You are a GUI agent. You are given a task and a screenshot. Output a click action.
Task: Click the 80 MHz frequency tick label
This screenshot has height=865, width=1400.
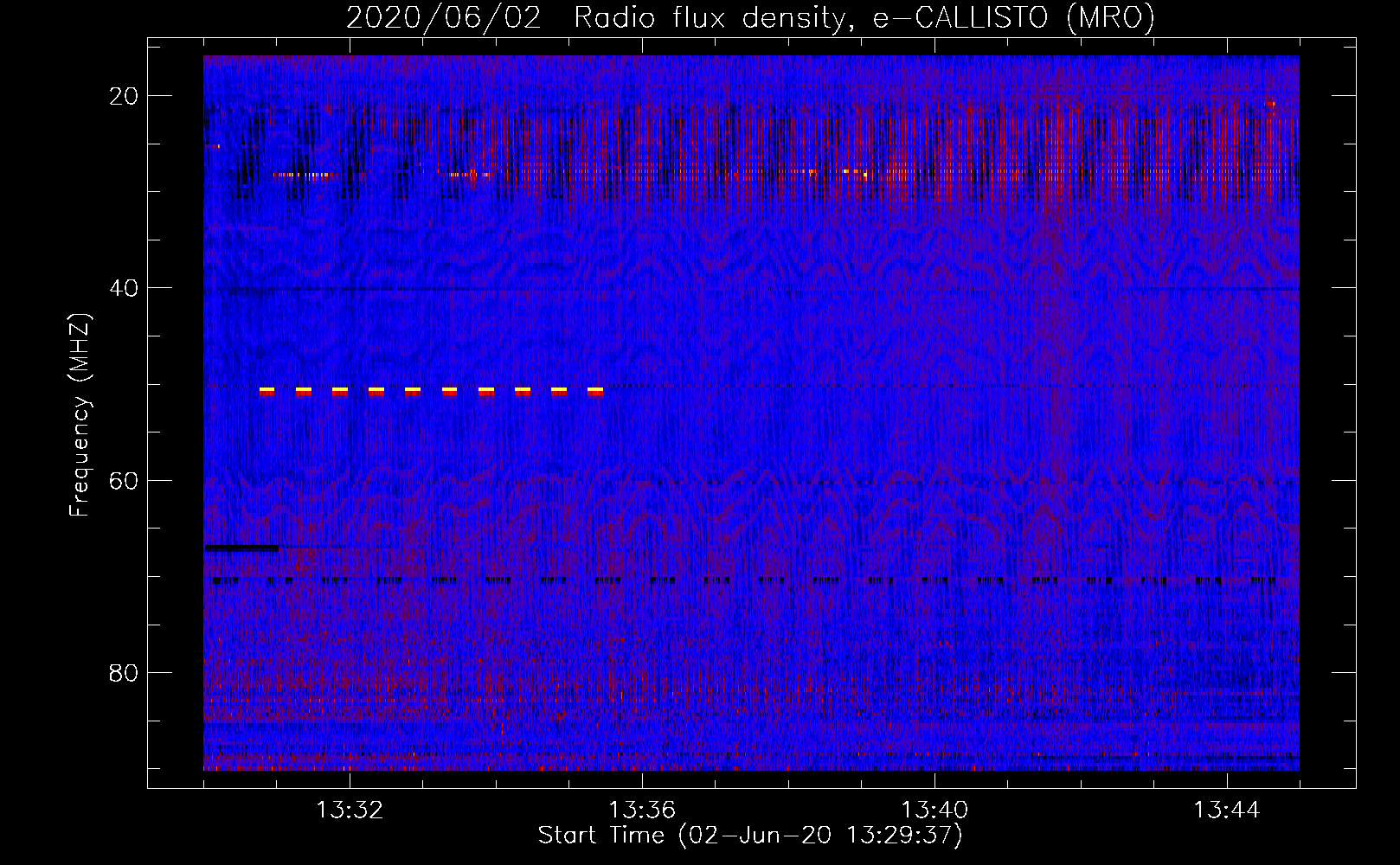coord(124,672)
